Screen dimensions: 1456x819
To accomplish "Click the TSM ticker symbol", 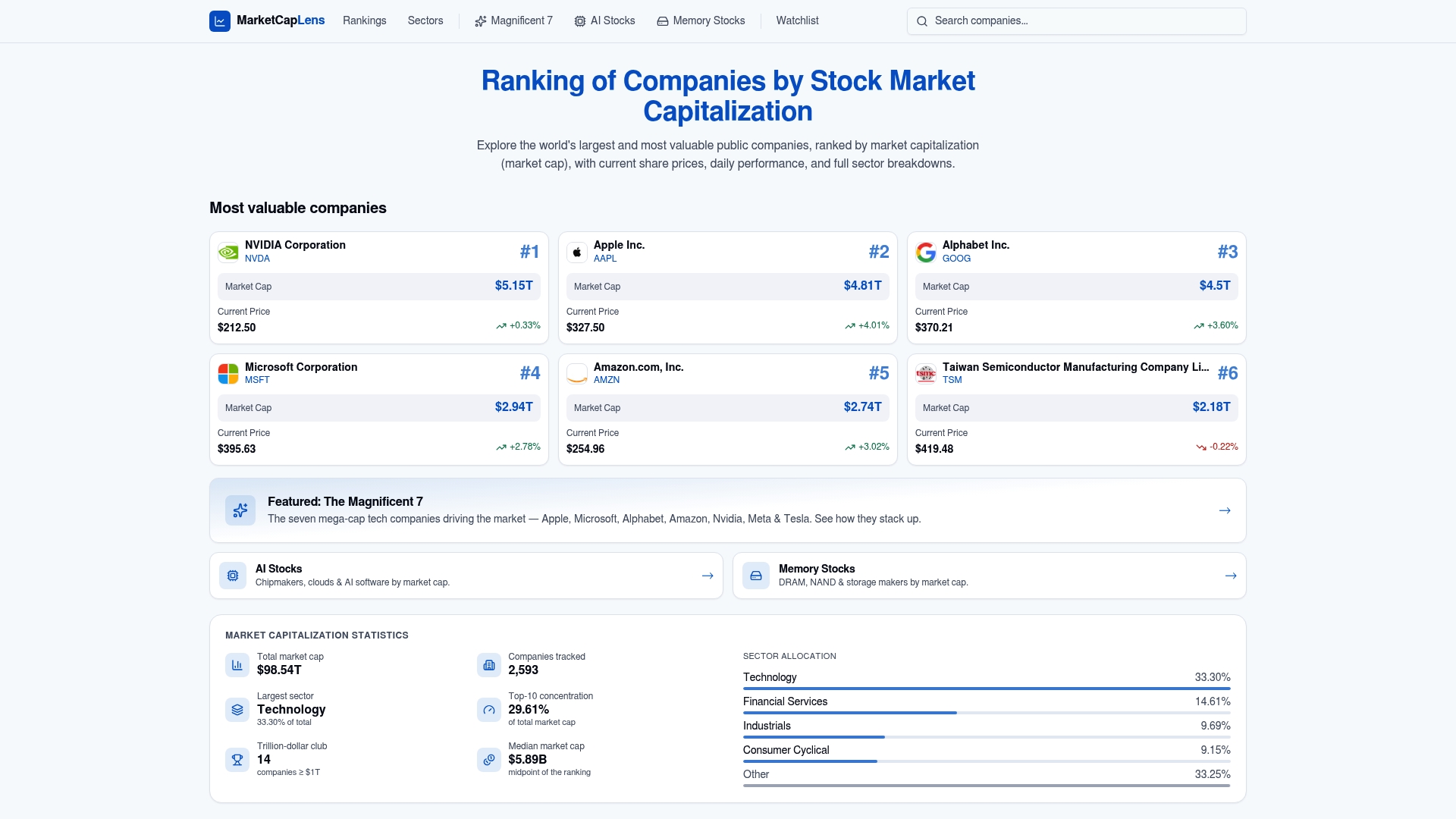I will pyautogui.click(x=952, y=380).
